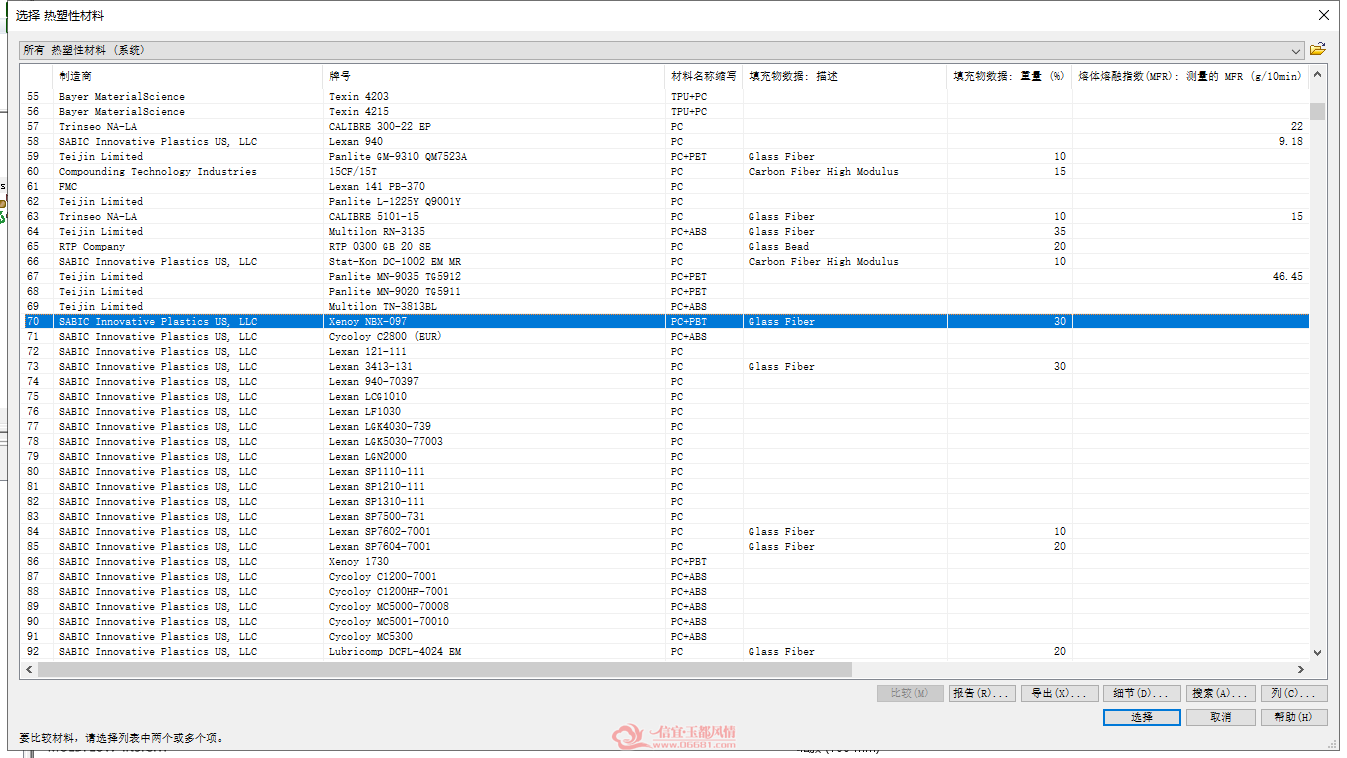This screenshot has width=1347, height=758.
Task: Sort by 填充物数据: 重量 (%) header
Action: (x=1010, y=76)
